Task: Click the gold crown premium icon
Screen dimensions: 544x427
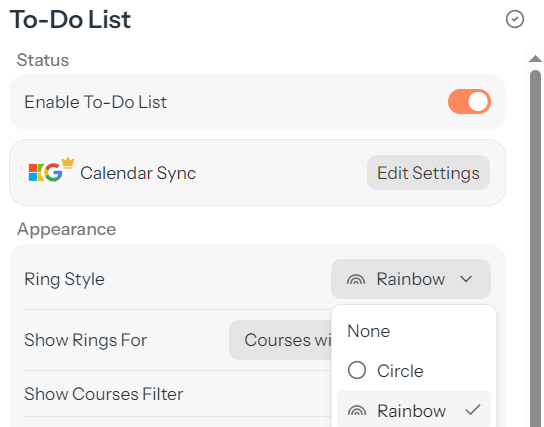Action: click(x=68, y=163)
